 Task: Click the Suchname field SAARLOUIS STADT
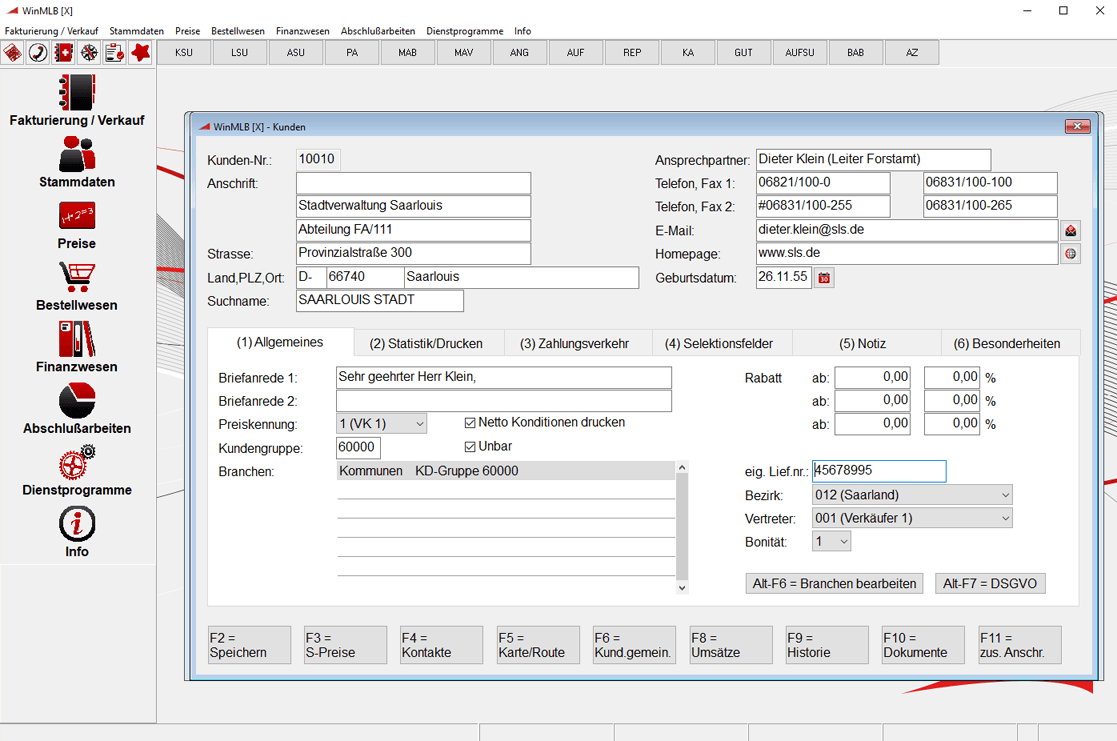pos(380,301)
